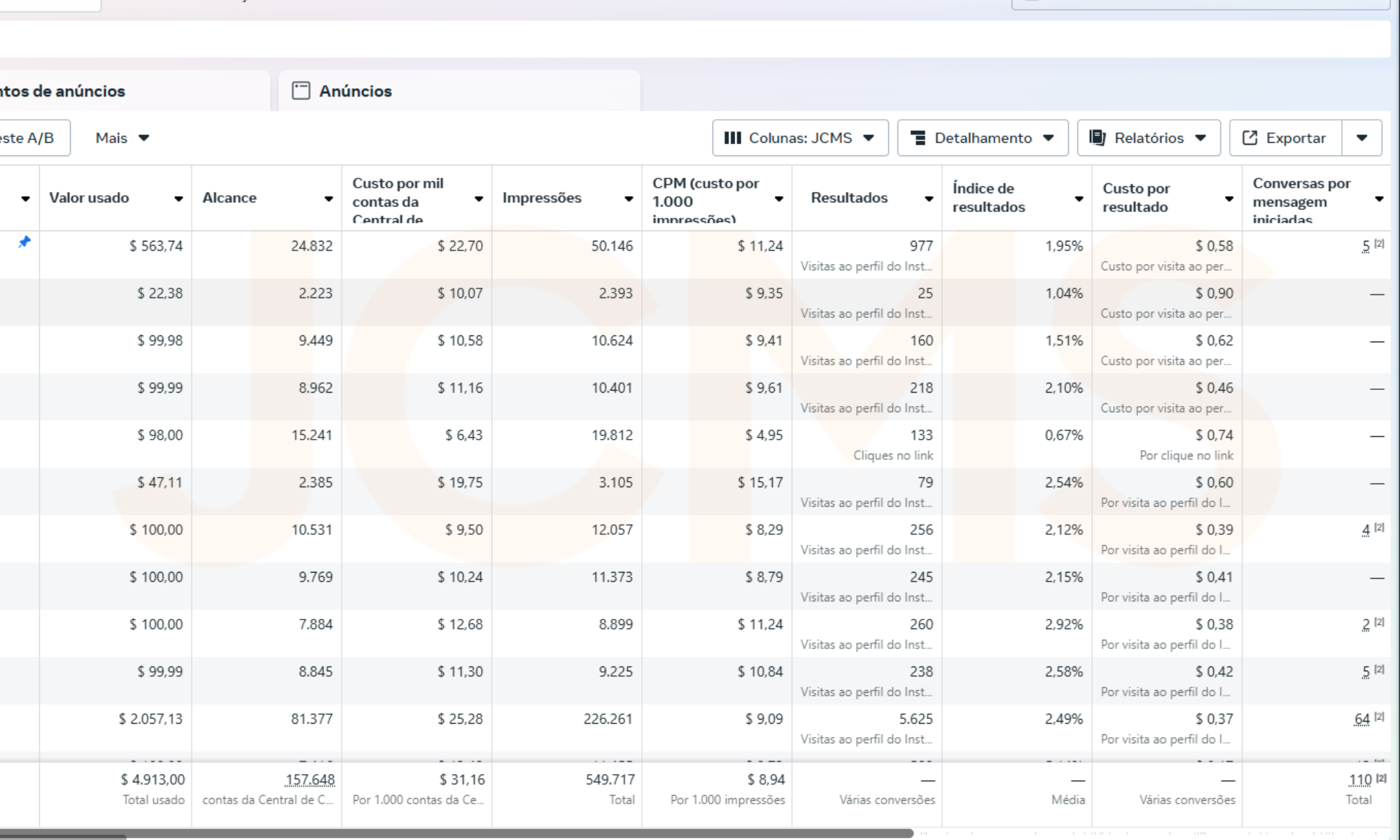This screenshot has width=1400, height=840.
Task: Open Impressões column sort arrow
Action: point(629,199)
